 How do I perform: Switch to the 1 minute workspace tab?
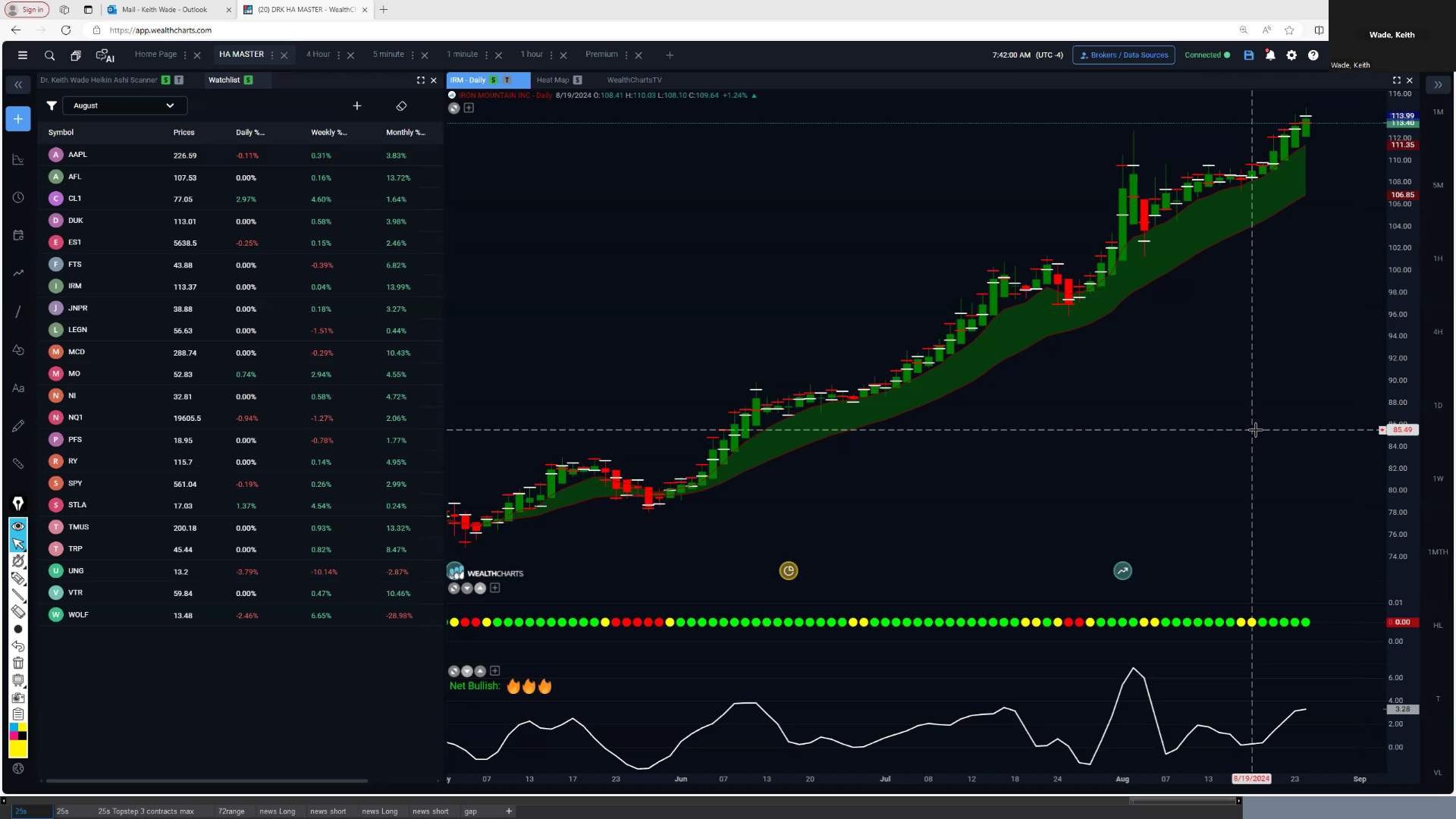[x=462, y=55]
